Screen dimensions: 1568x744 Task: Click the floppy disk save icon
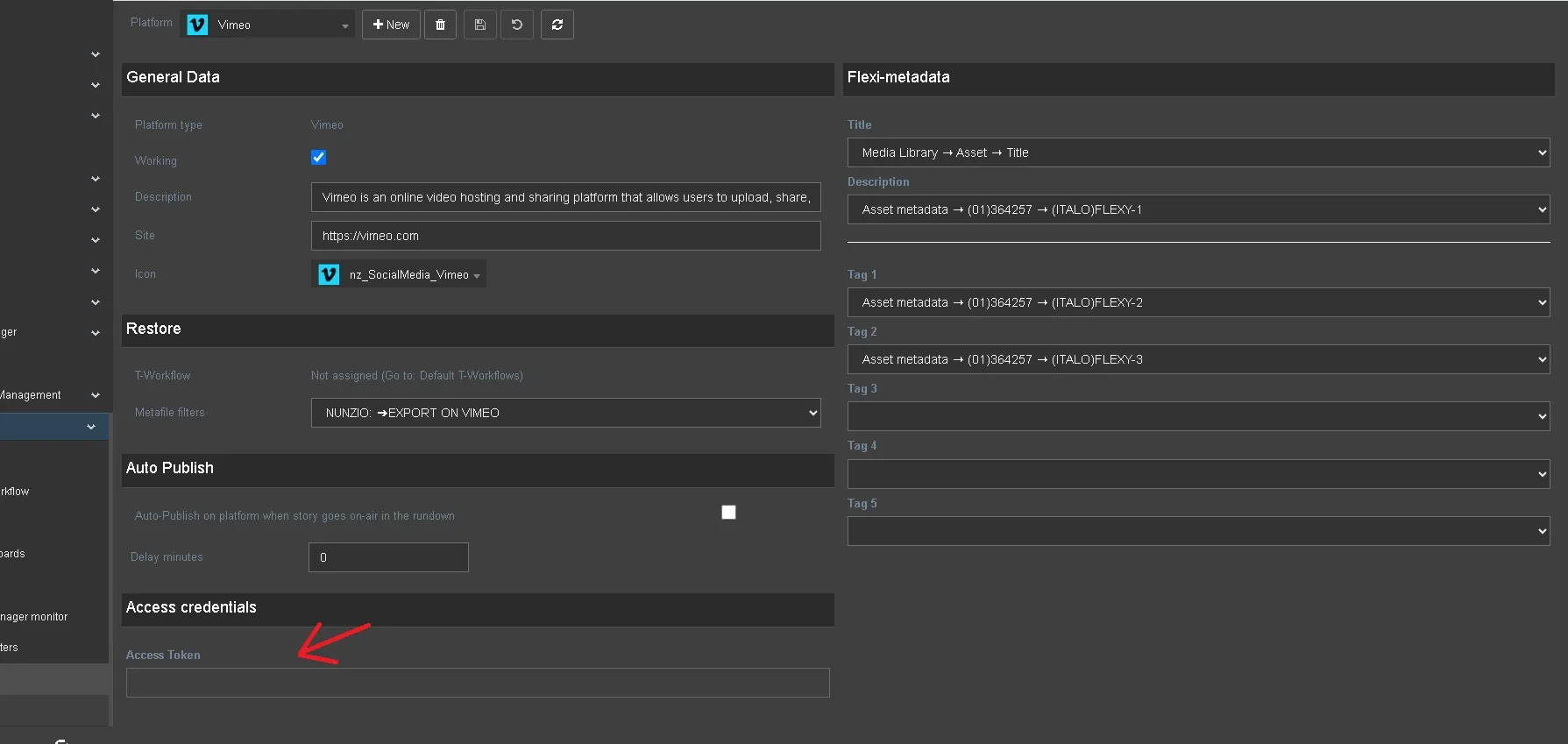click(x=480, y=25)
